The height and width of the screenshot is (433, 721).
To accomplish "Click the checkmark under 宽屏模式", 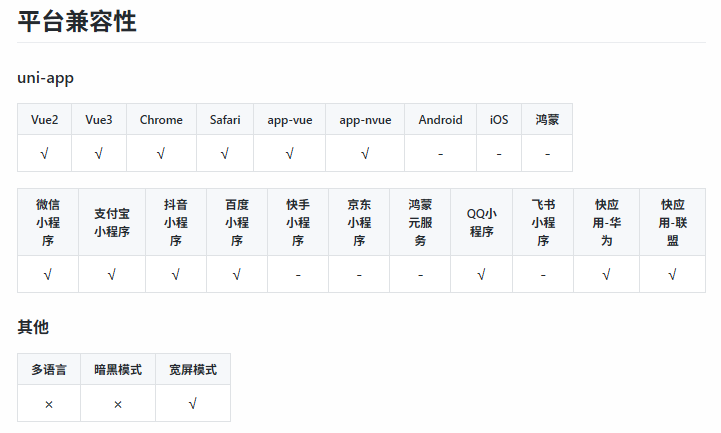I will [193, 404].
